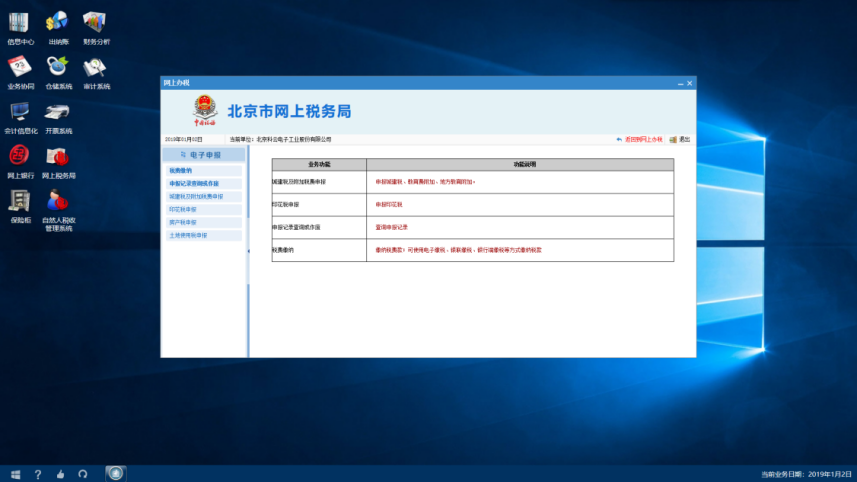Click the date shown in the info bar
Screen dimensions: 857x482
[184, 139]
